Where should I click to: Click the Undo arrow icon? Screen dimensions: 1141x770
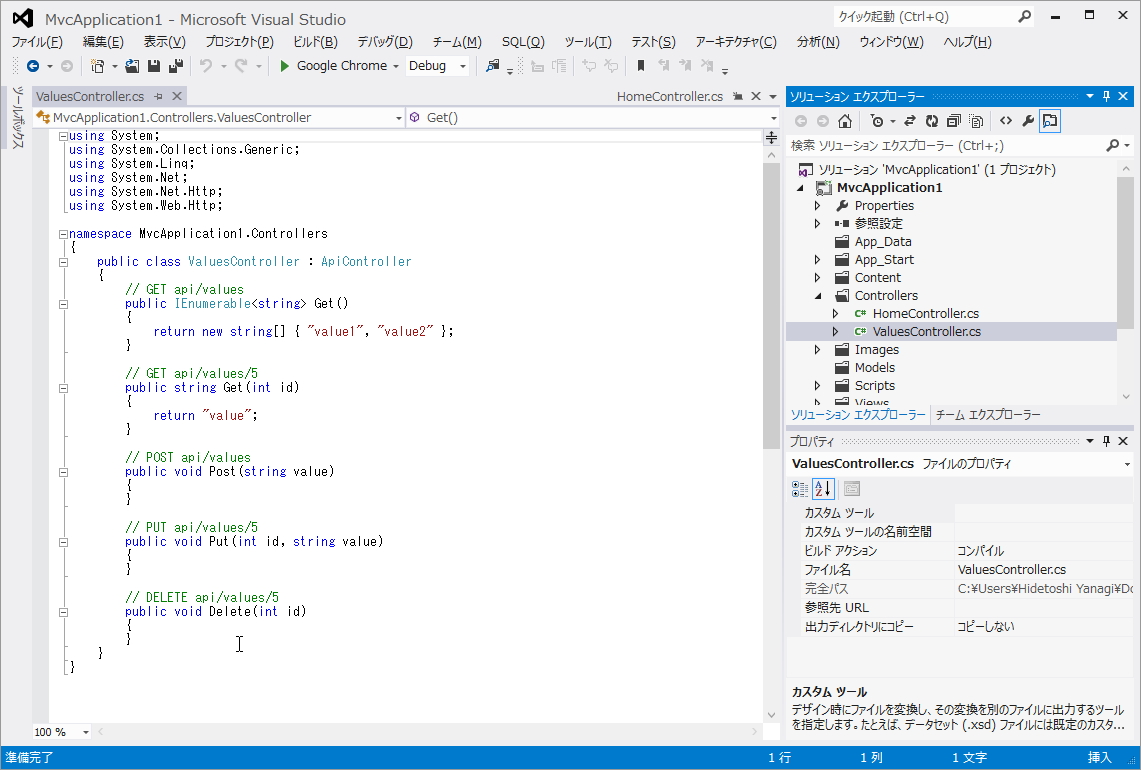tap(206, 66)
